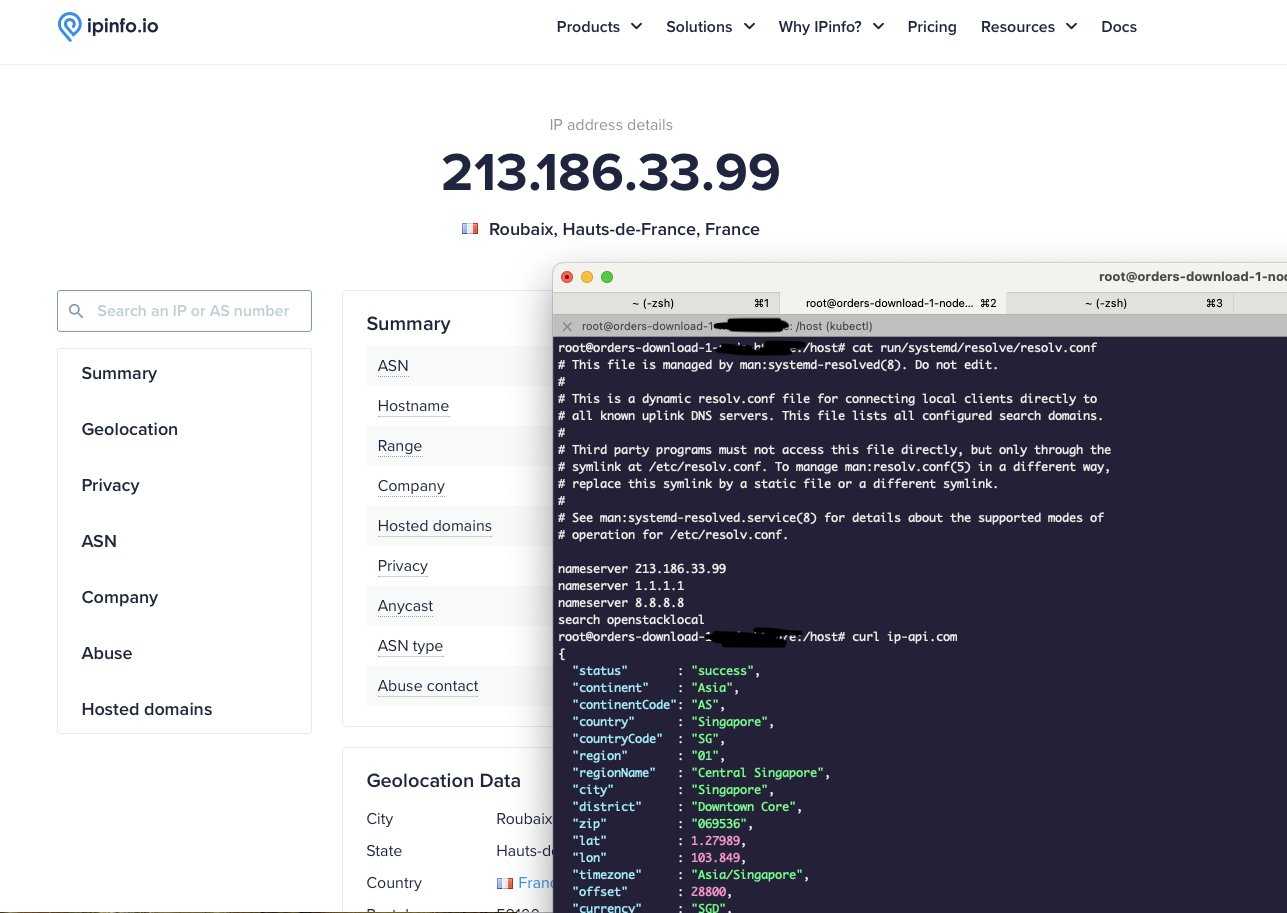Screen dimensions: 1287x913
Task: Click the France flag beside Roubaix
Action: (x=470, y=229)
